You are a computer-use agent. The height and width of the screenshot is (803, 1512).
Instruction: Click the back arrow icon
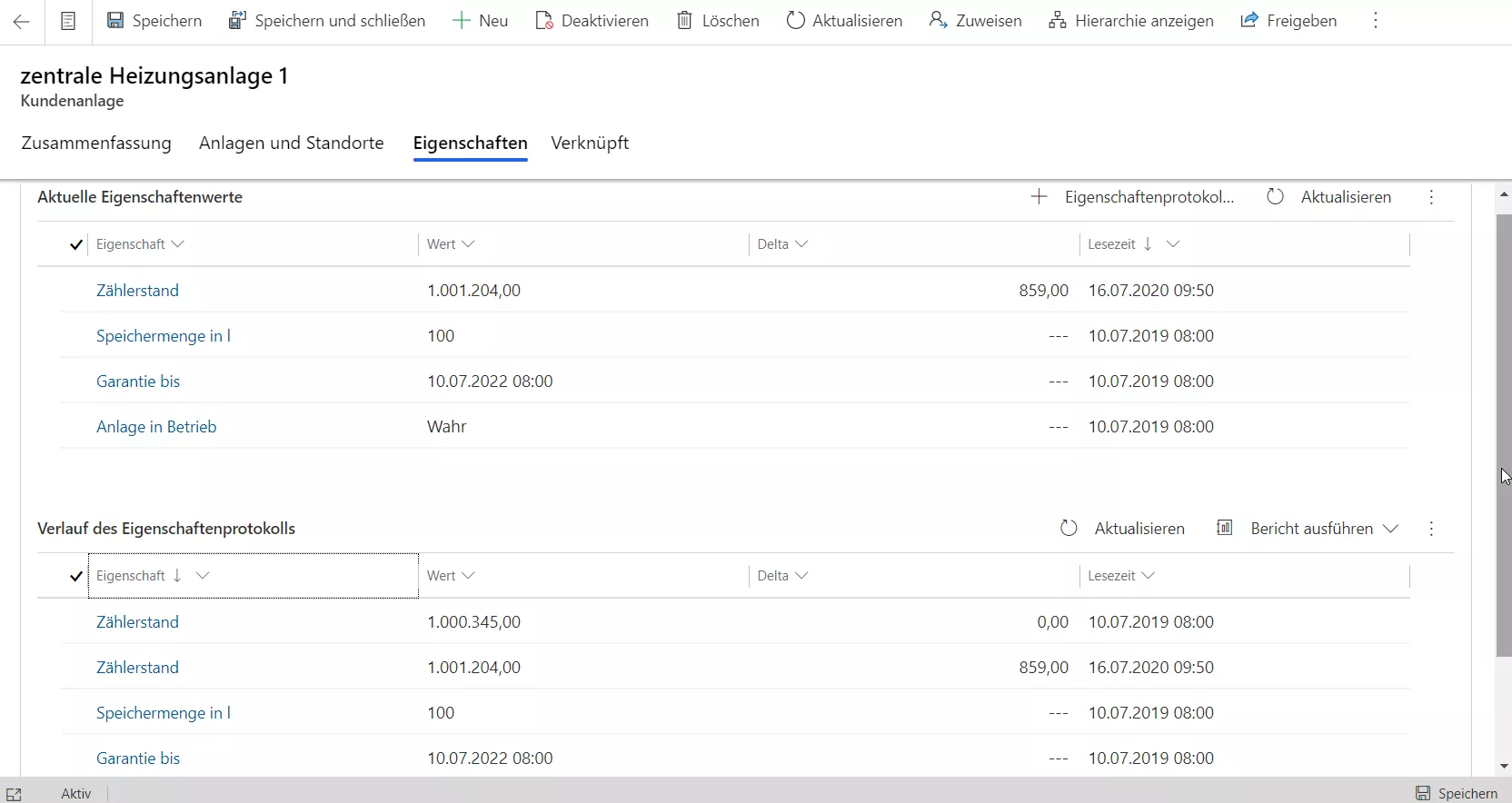(22, 22)
